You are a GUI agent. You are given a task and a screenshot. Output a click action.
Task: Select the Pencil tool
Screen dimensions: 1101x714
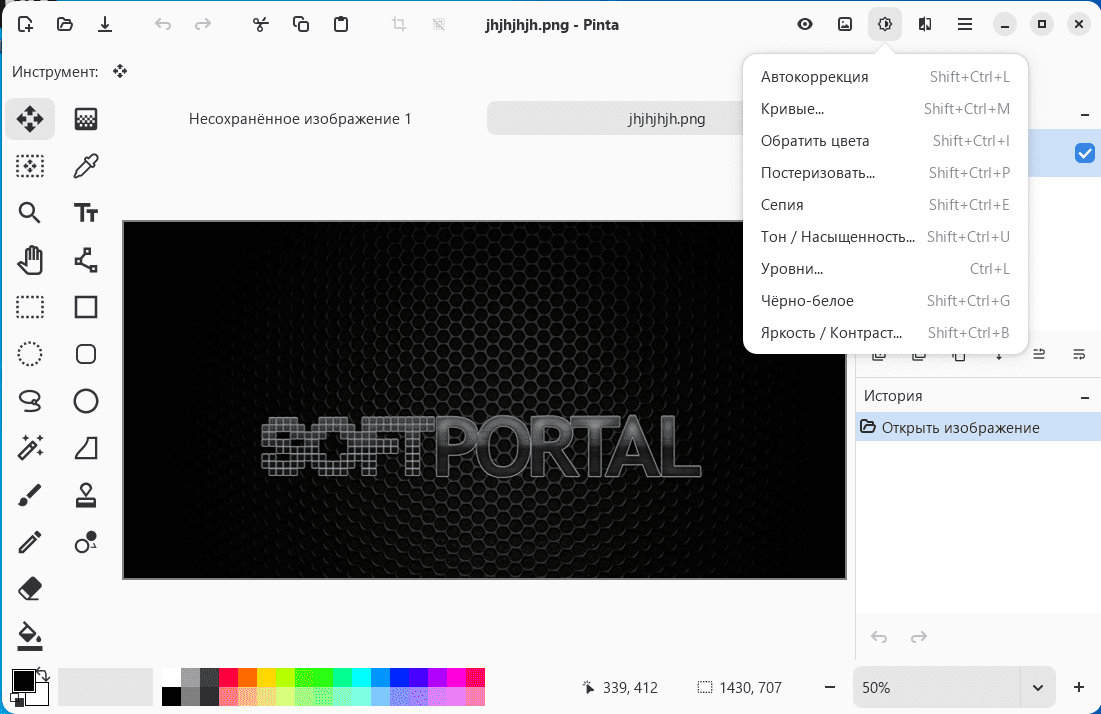click(30, 542)
